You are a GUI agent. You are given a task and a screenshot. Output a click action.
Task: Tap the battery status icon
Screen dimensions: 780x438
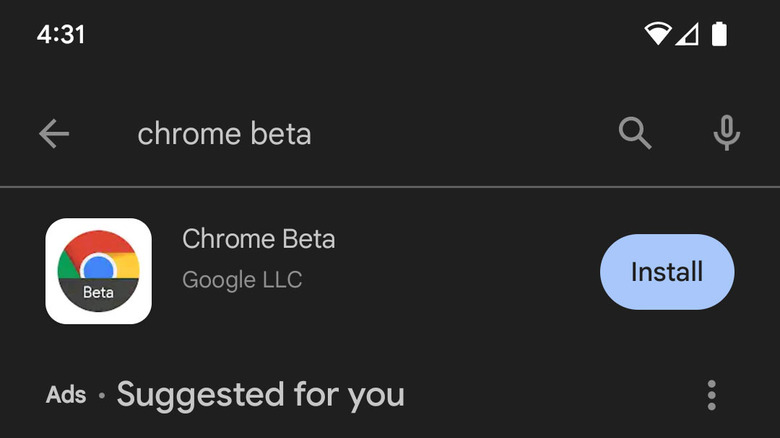coord(719,34)
